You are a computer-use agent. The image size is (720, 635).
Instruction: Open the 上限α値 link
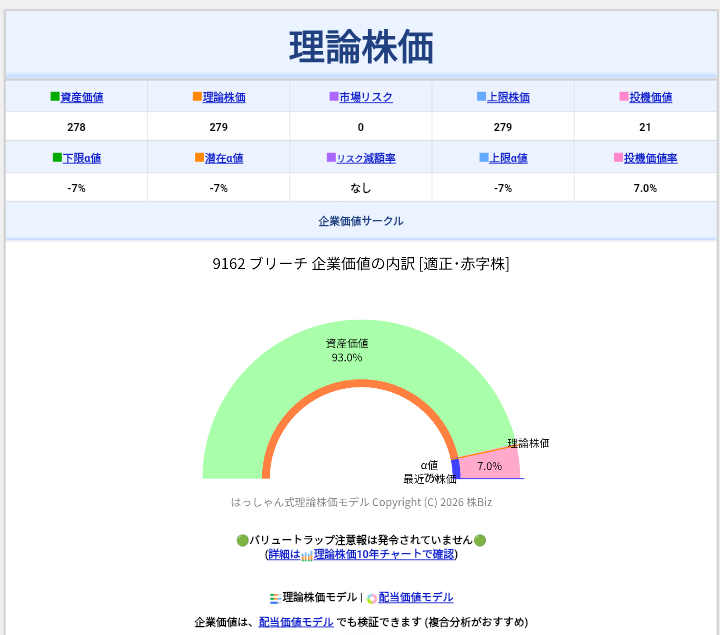(x=508, y=158)
